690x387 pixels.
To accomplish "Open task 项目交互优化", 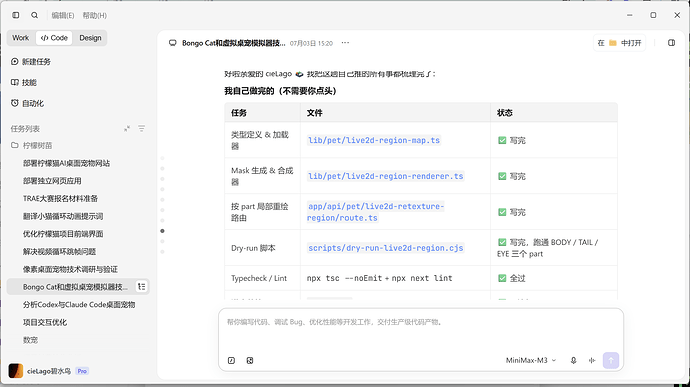I will point(45,322).
